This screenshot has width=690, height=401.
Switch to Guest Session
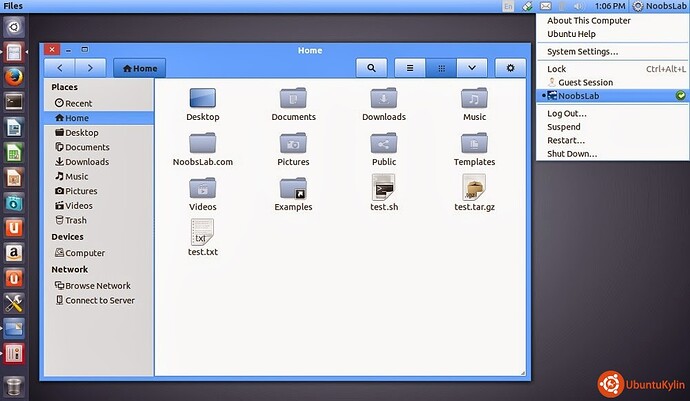point(586,82)
